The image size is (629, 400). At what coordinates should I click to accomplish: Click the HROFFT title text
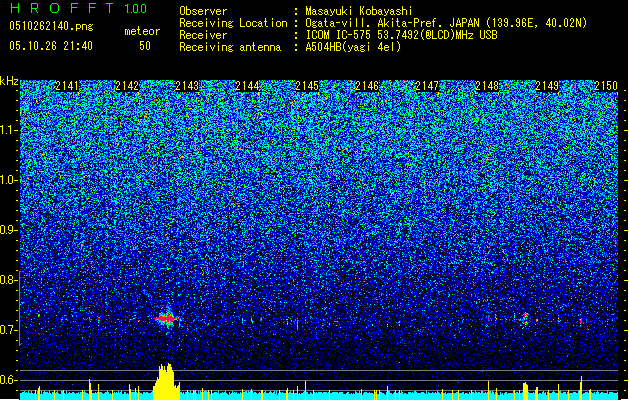(x=62, y=8)
